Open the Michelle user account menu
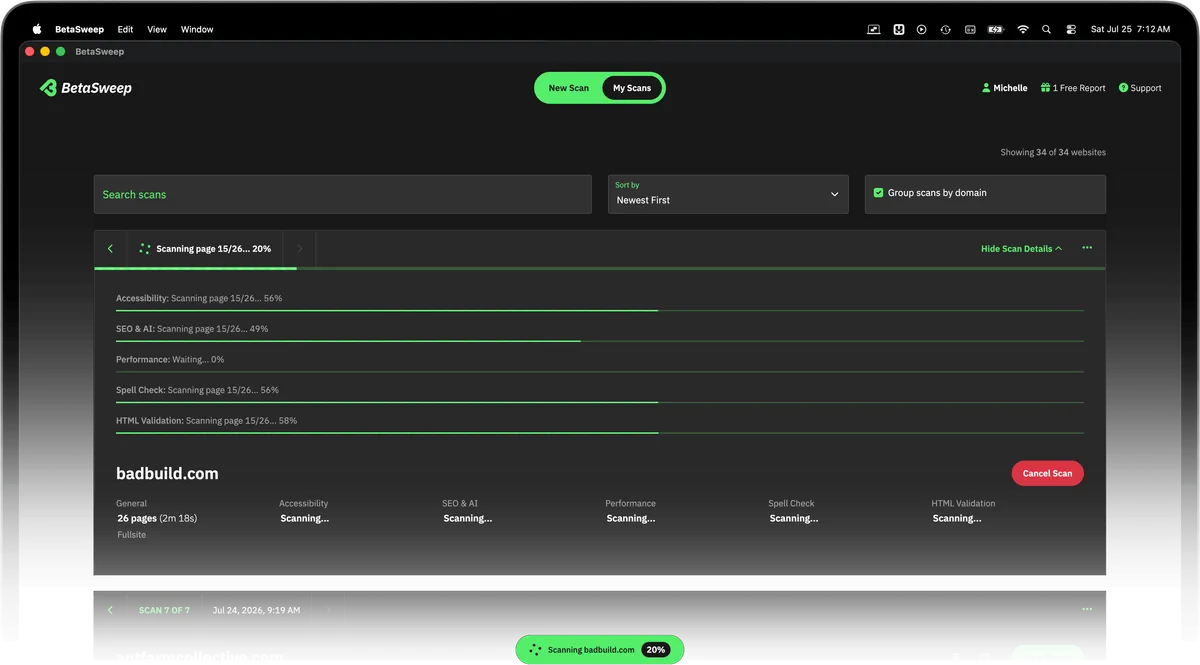Image resolution: width=1200 pixels, height=665 pixels. (1004, 88)
